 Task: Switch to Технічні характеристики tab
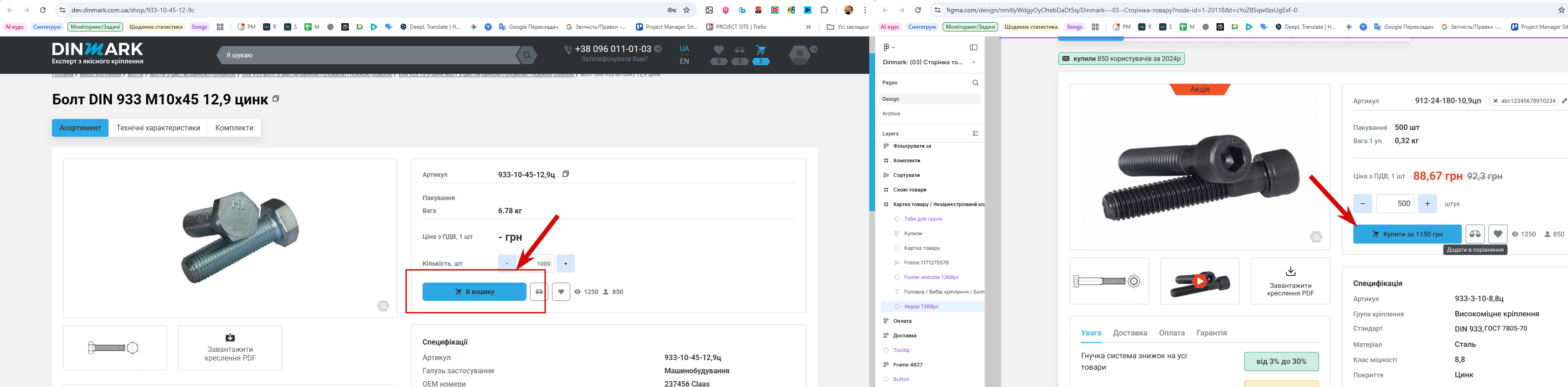coord(158,128)
